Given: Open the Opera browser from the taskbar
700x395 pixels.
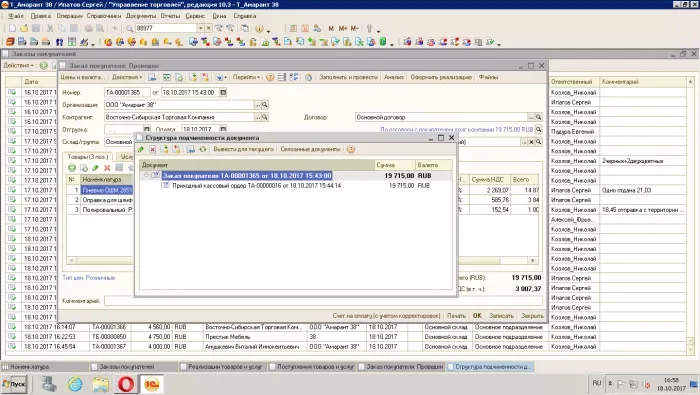Looking at the screenshot, I should coord(126,384).
